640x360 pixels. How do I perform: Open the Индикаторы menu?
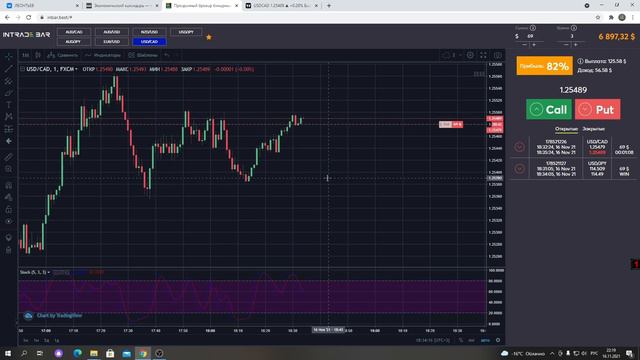103,55
